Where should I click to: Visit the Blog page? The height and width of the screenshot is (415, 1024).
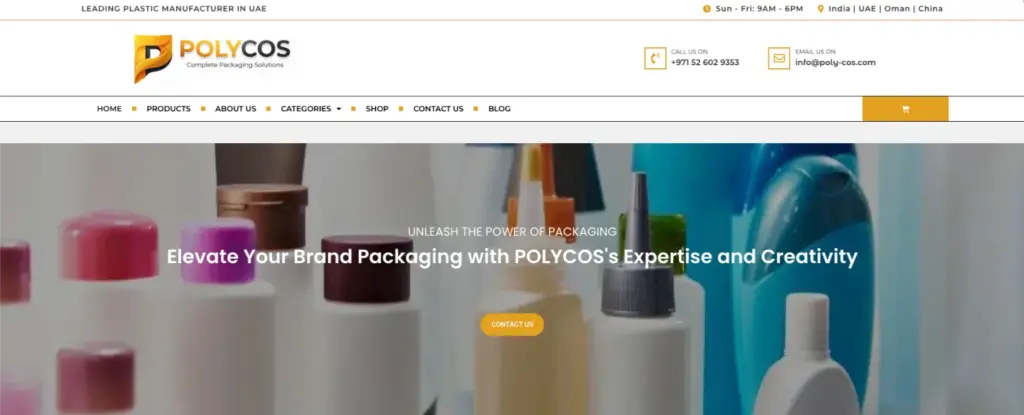tap(500, 109)
